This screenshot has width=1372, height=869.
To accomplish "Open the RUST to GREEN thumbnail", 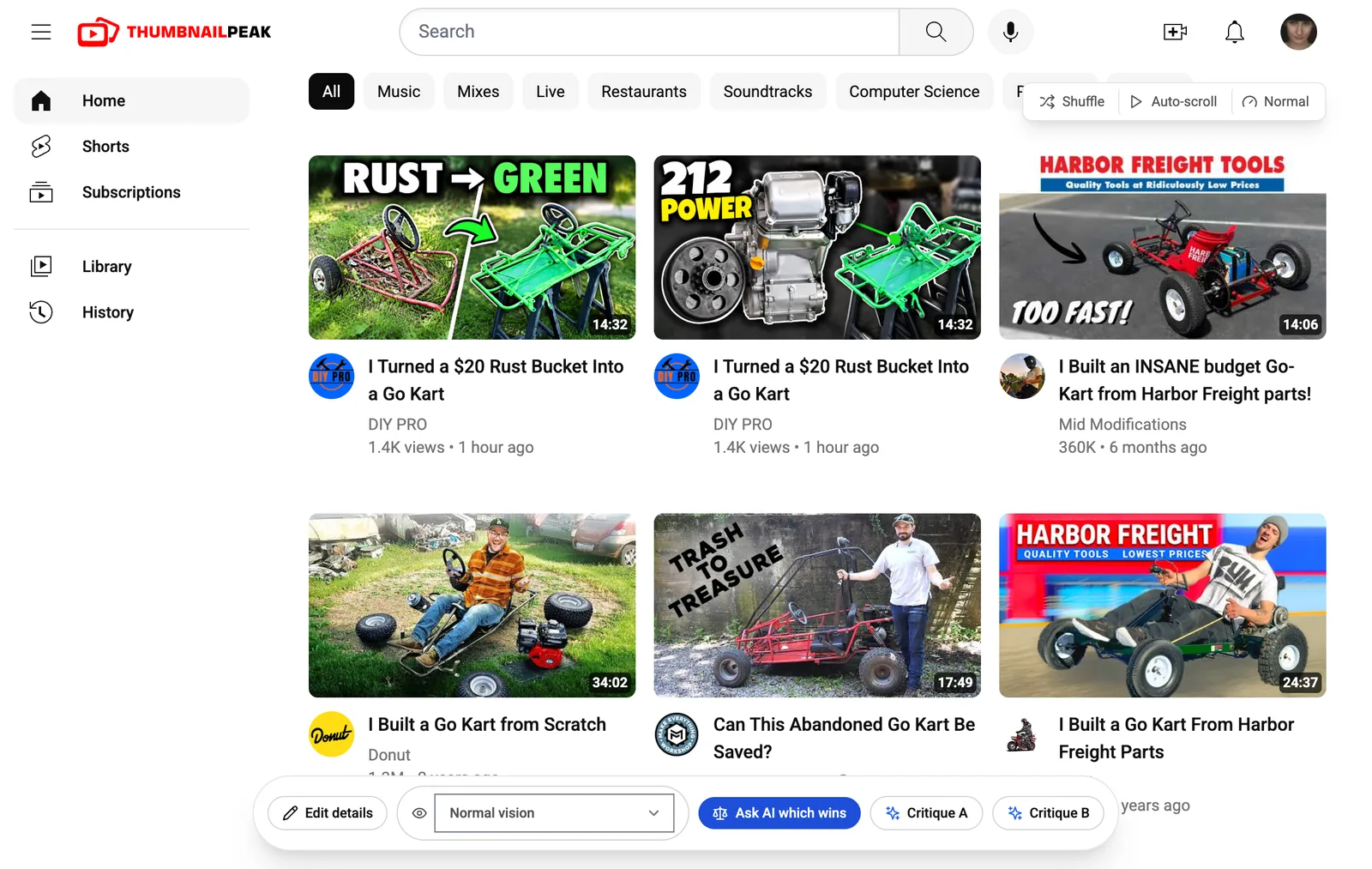I will [x=472, y=247].
